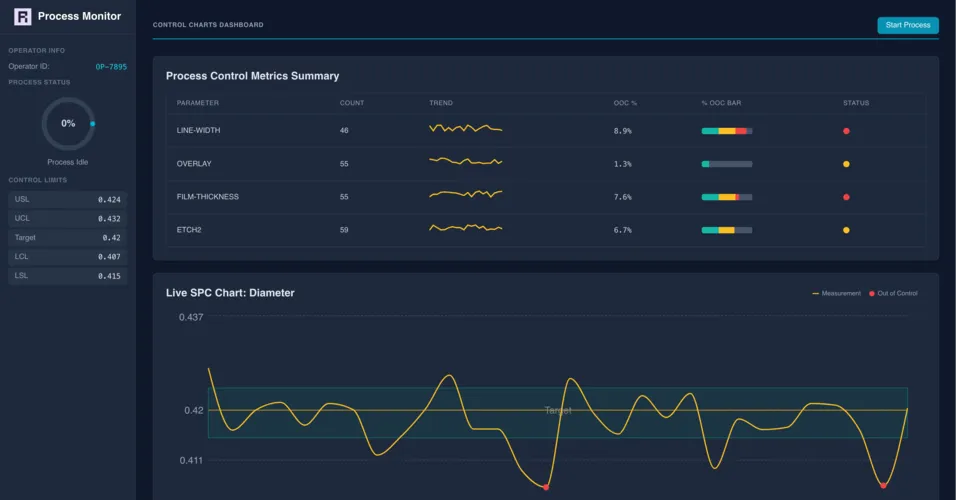The image size is (956, 500).
Task: Click the ETCH2 count 59
Action: [344, 230]
